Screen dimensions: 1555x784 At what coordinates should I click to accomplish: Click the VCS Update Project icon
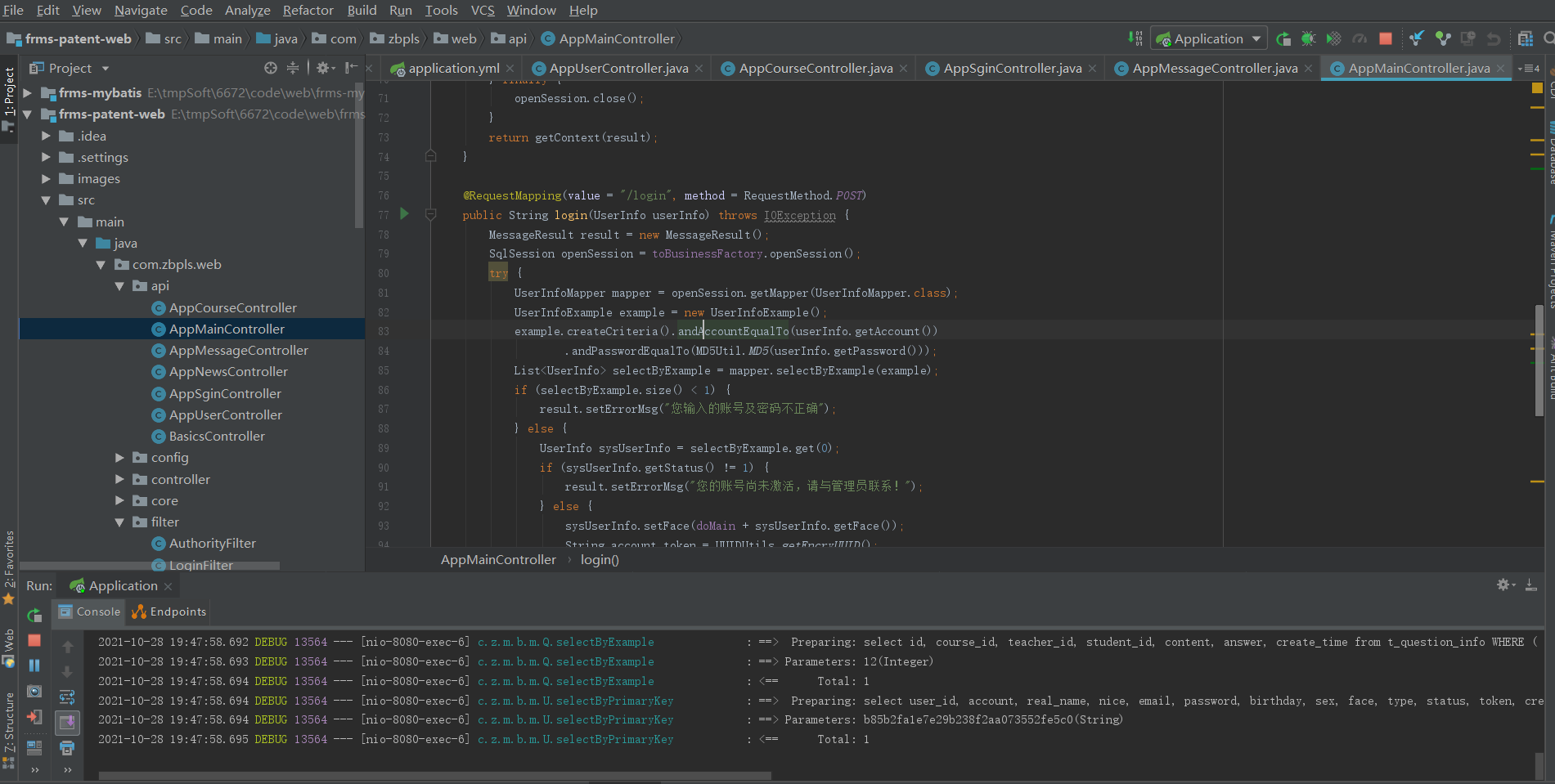click(1417, 38)
